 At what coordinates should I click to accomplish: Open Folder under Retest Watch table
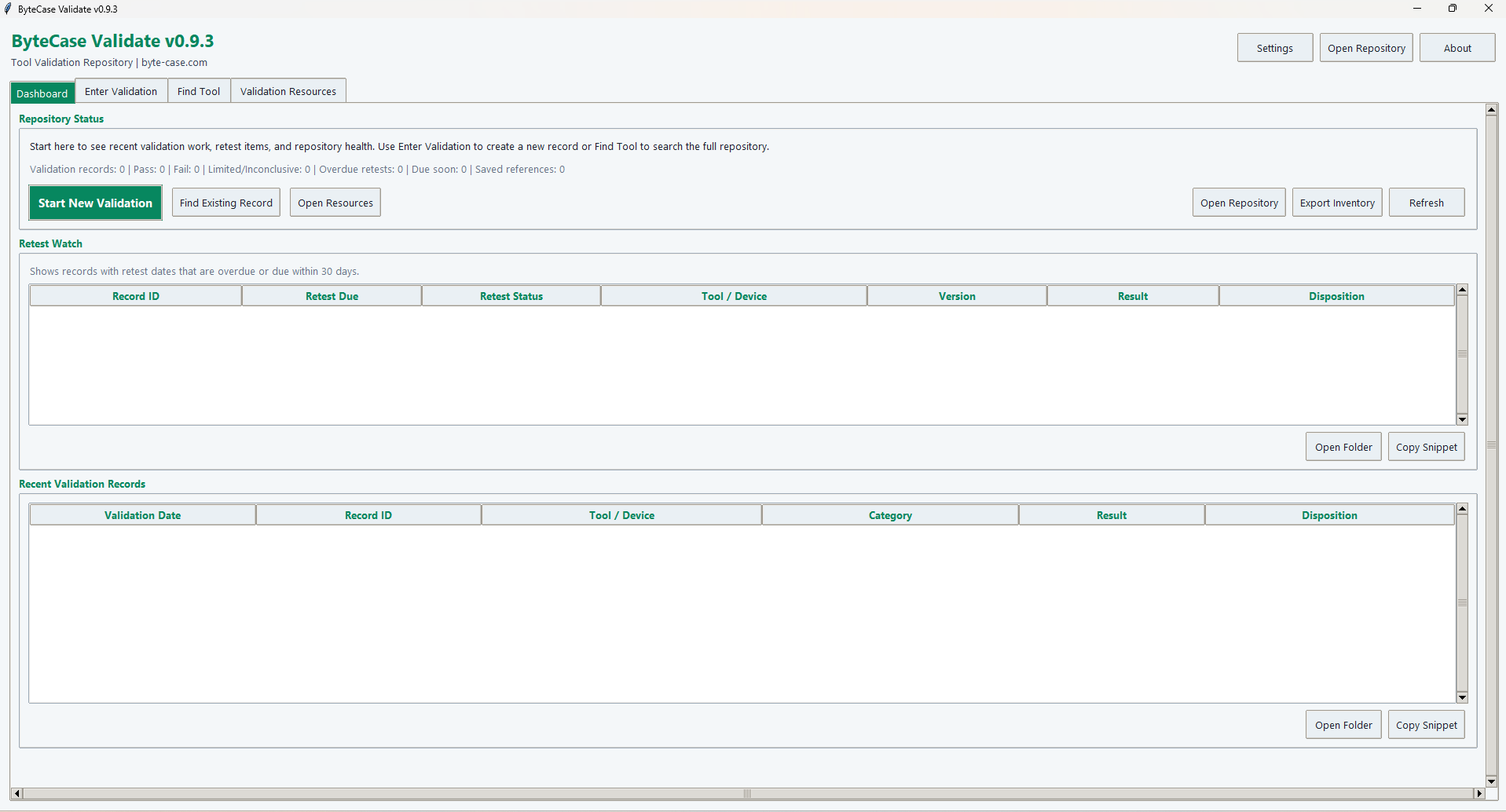(x=1343, y=447)
